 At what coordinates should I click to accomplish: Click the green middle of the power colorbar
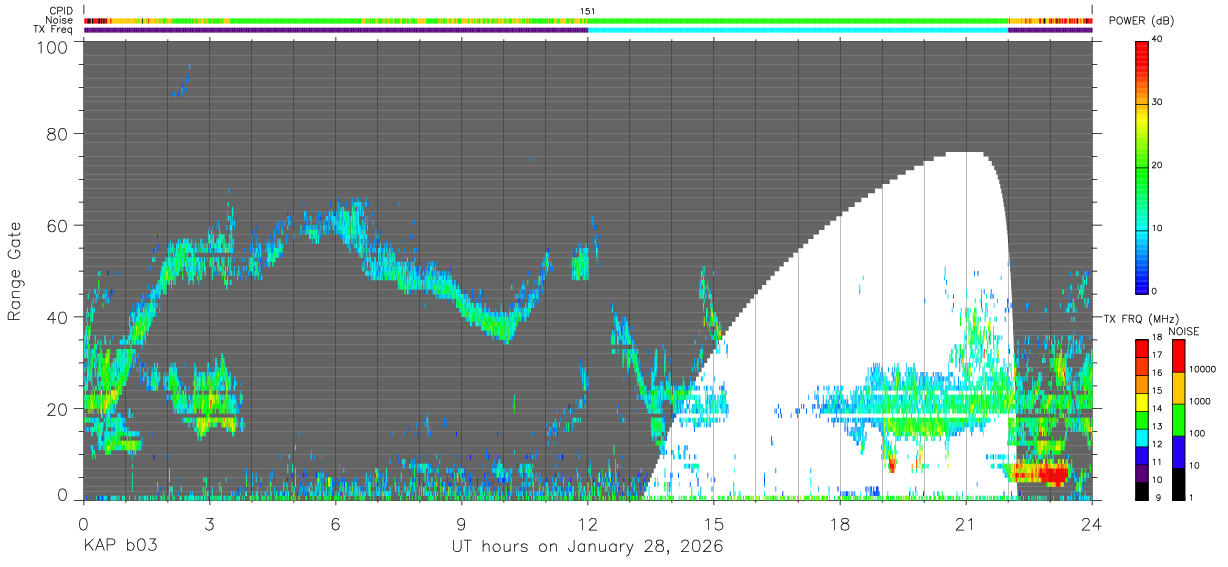[x=1142, y=166]
